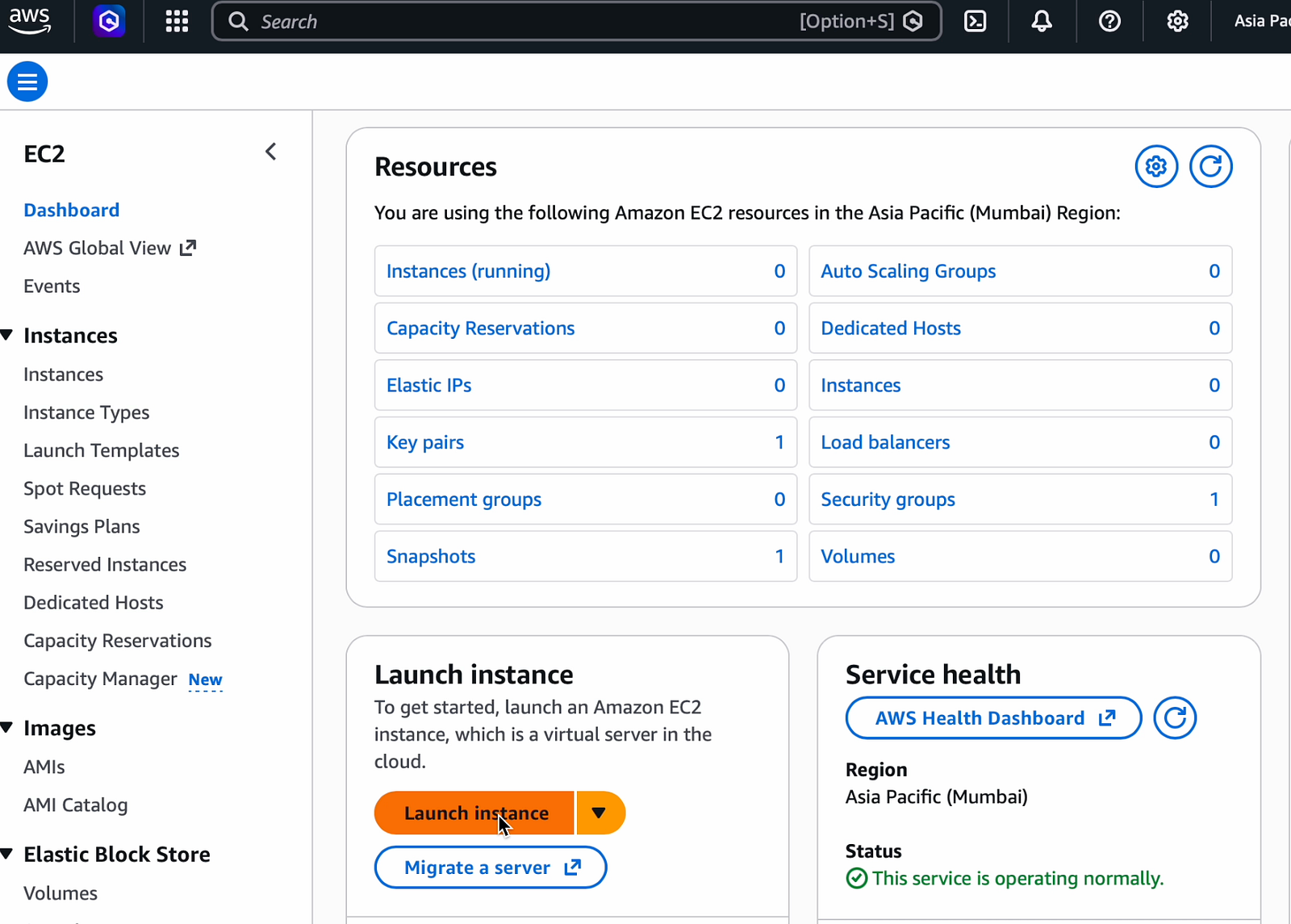Viewport: 1291px width, 924px height.
Task: Open the settings gear in top bar
Action: 1177,22
